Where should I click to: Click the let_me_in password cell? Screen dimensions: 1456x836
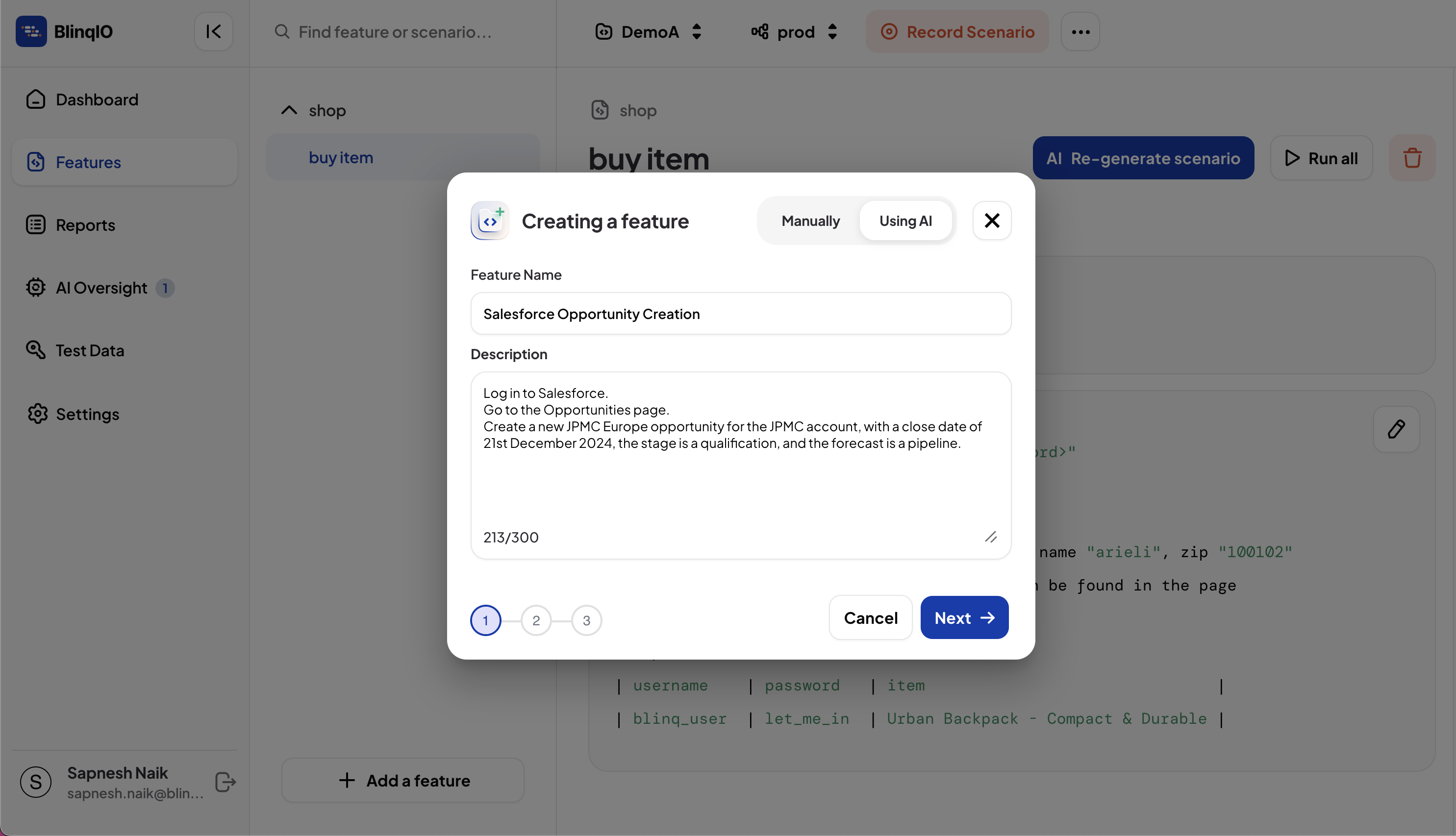coord(806,719)
